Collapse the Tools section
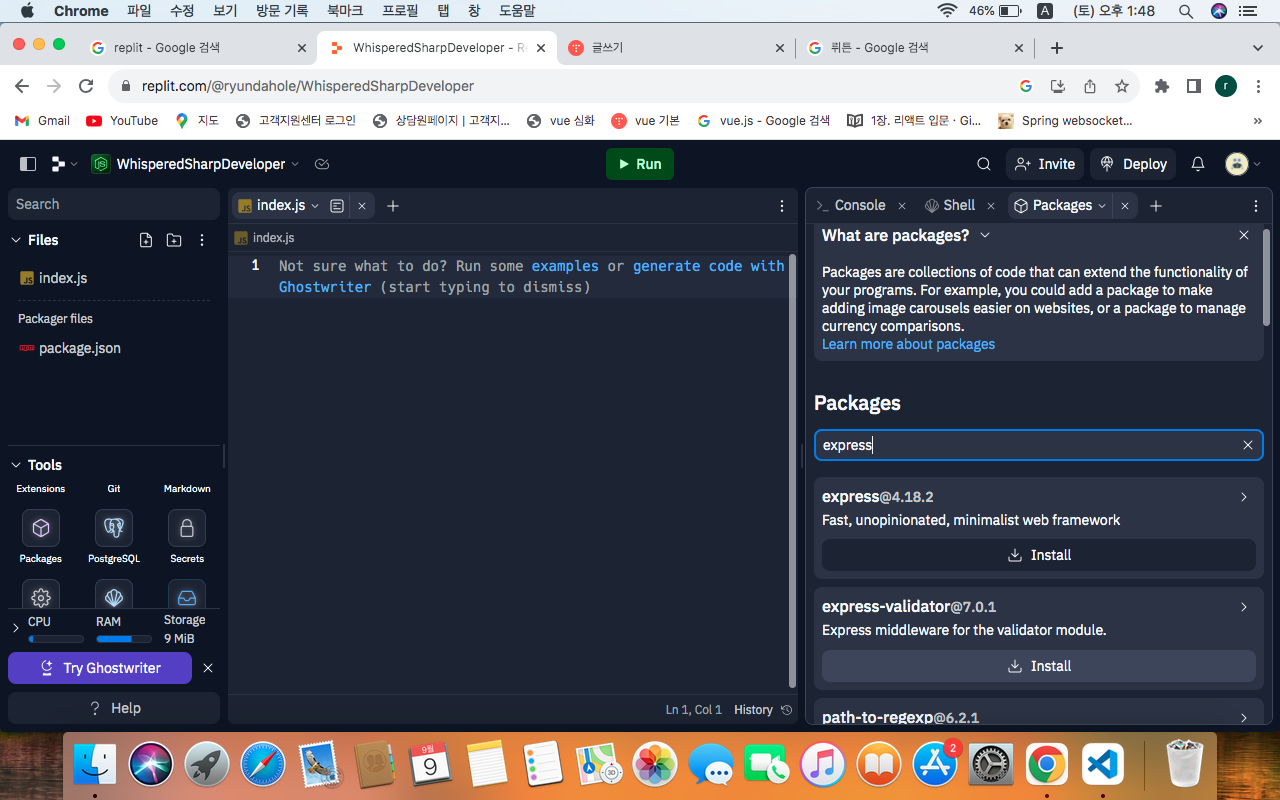 [16, 465]
